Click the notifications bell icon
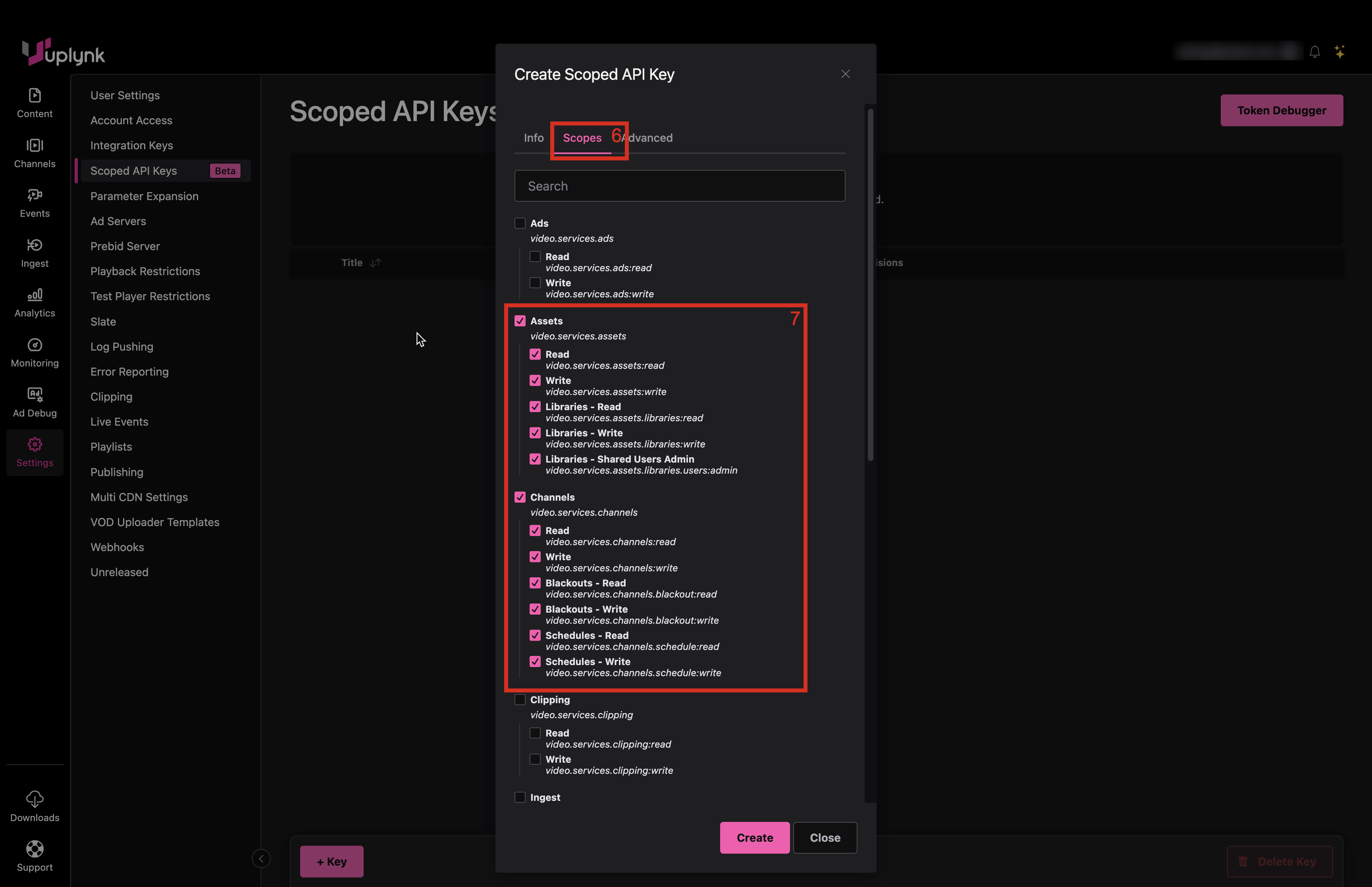 (1314, 52)
